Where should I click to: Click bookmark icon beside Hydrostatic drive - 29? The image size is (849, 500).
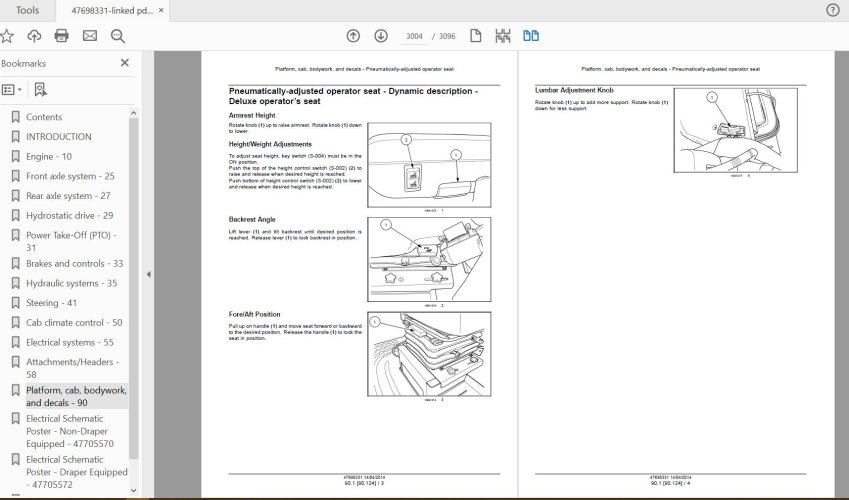(x=16, y=216)
